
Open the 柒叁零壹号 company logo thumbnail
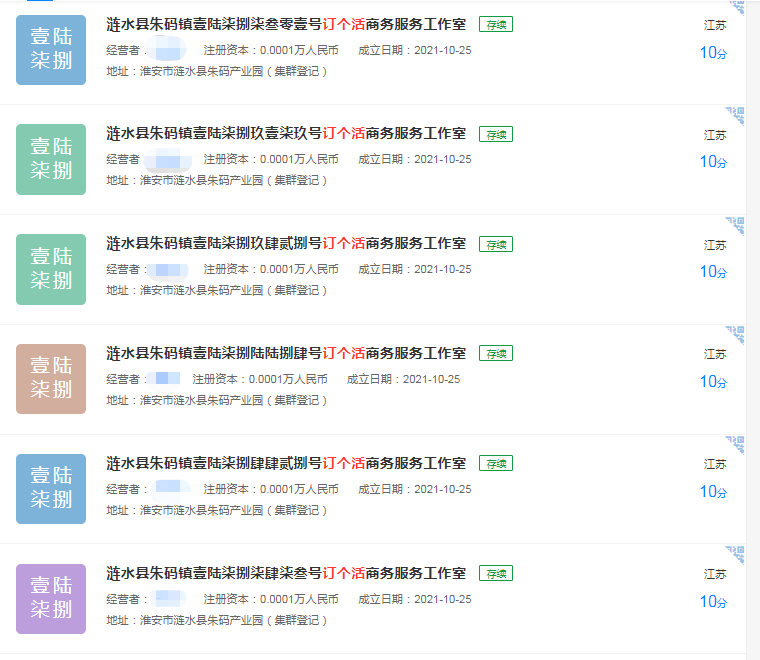point(51,50)
